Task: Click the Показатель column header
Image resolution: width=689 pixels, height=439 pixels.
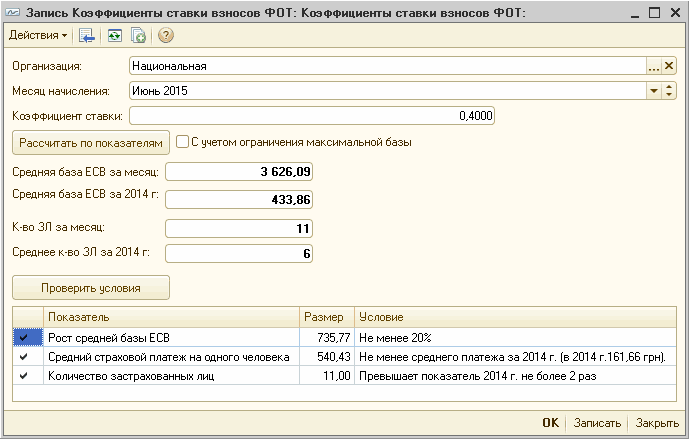Action: coord(171,317)
